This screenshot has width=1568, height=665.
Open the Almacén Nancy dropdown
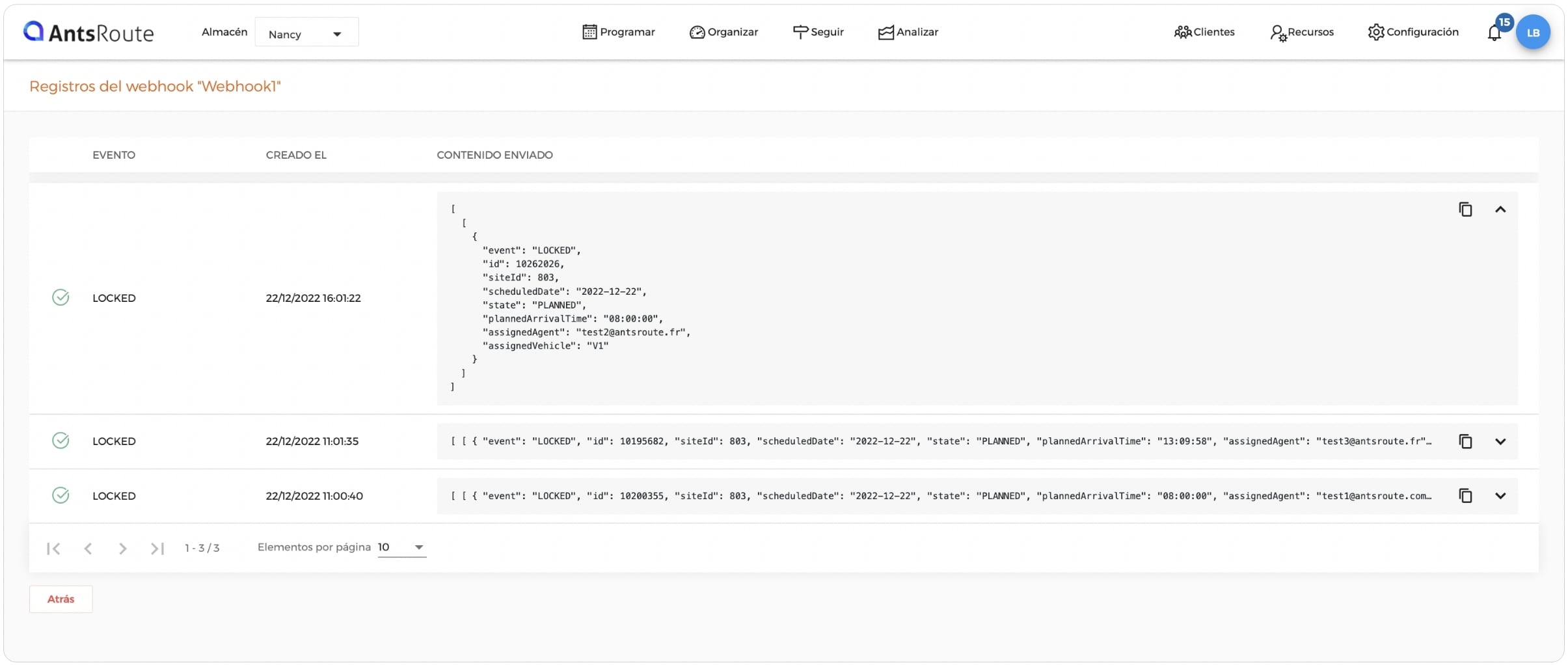[x=306, y=33]
